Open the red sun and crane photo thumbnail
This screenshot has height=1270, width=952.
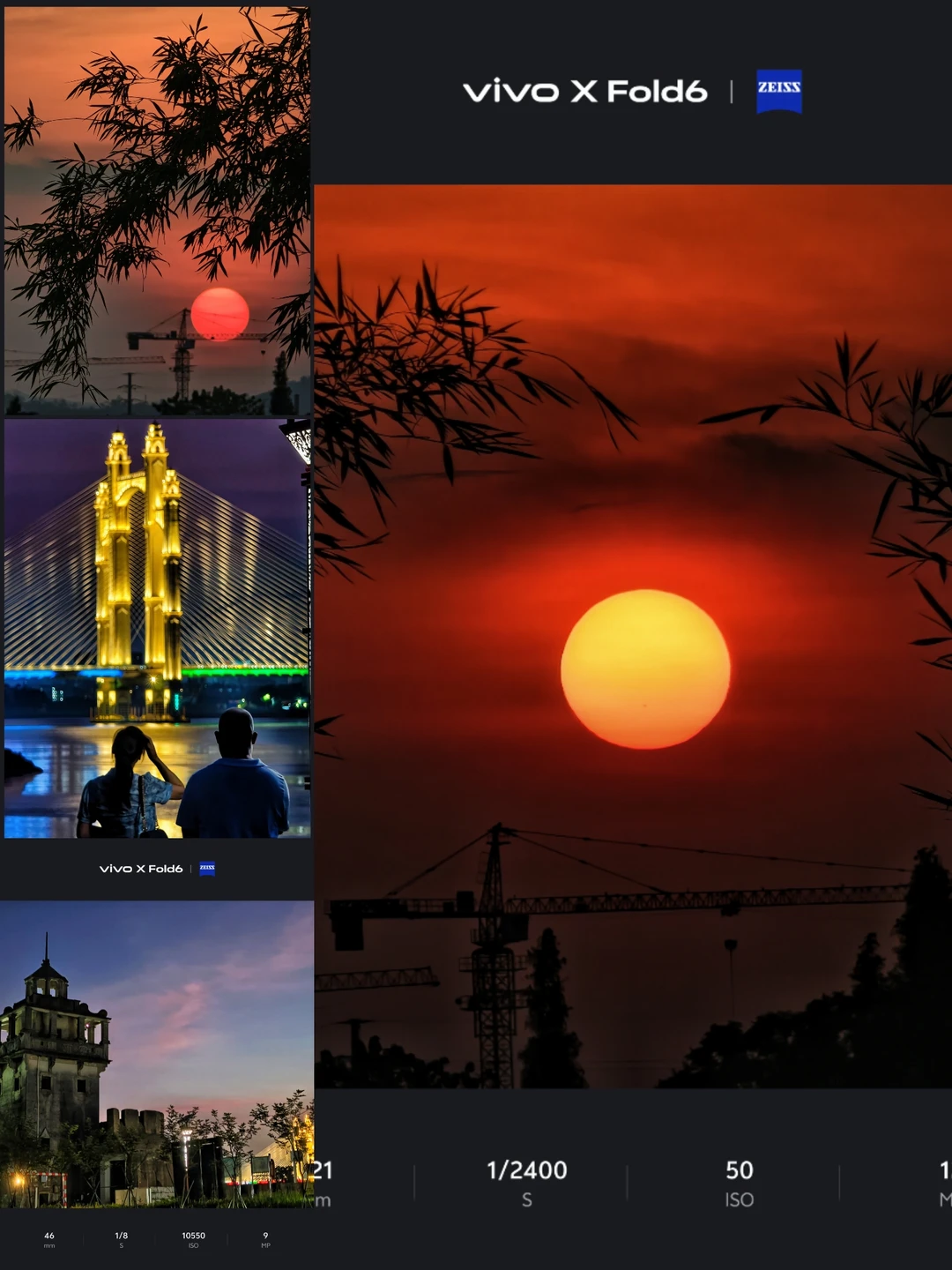(x=158, y=211)
